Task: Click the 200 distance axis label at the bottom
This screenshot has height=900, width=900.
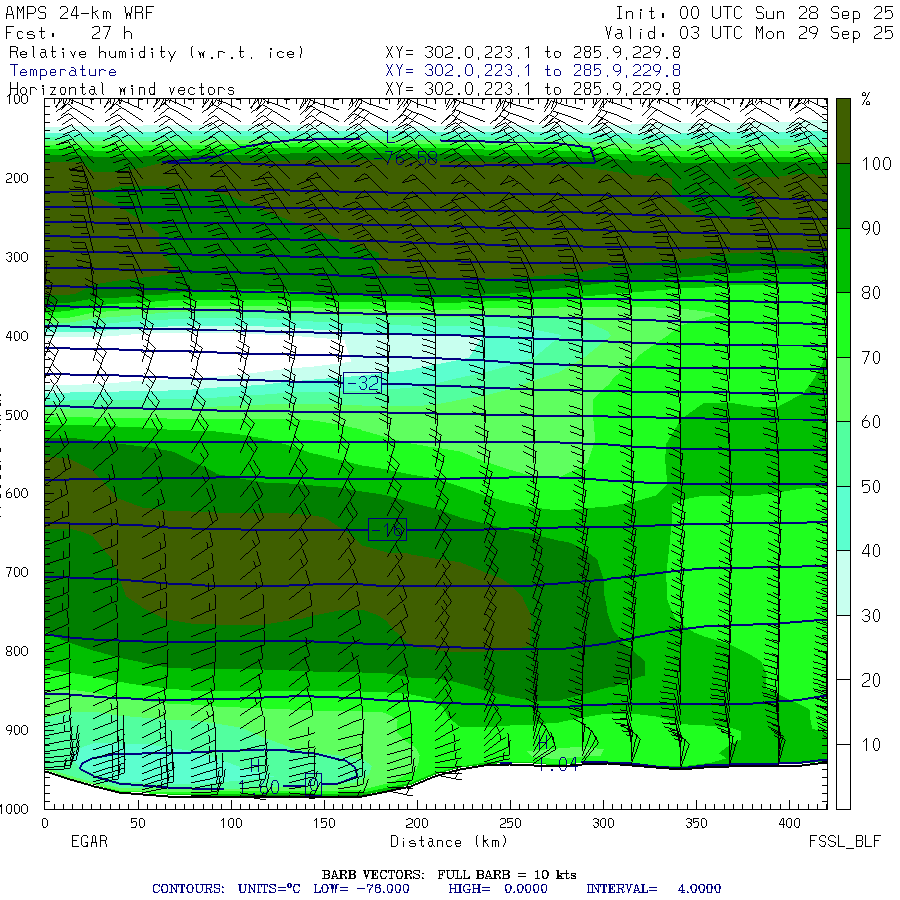Action: [417, 823]
